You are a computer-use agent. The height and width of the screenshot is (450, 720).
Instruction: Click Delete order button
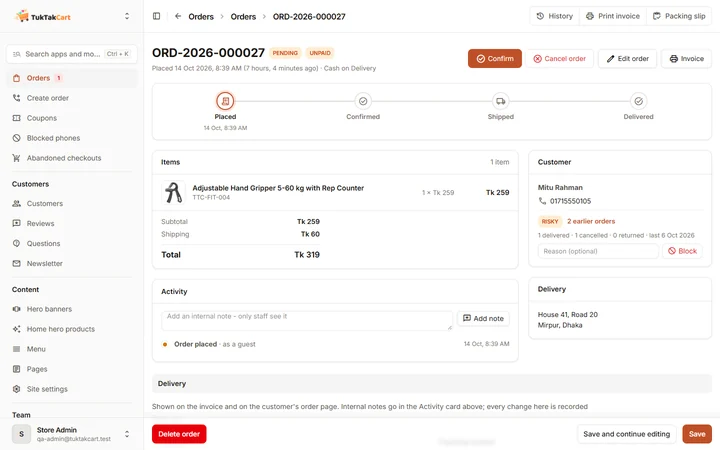click(x=179, y=434)
